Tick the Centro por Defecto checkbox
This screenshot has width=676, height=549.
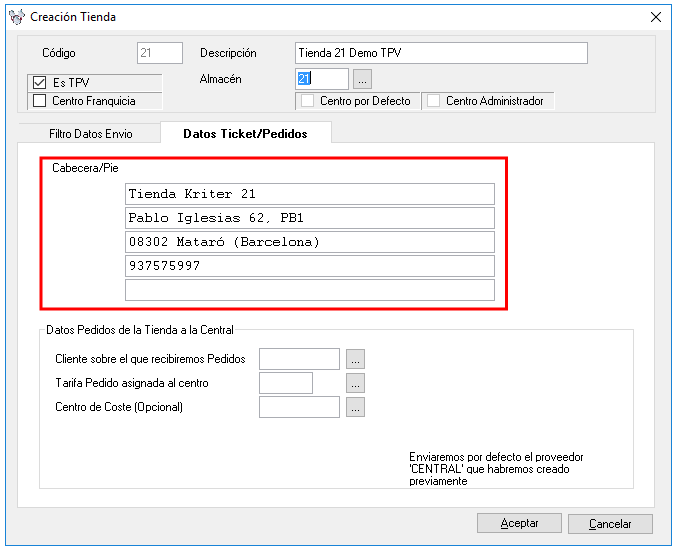(x=308, y=101)
